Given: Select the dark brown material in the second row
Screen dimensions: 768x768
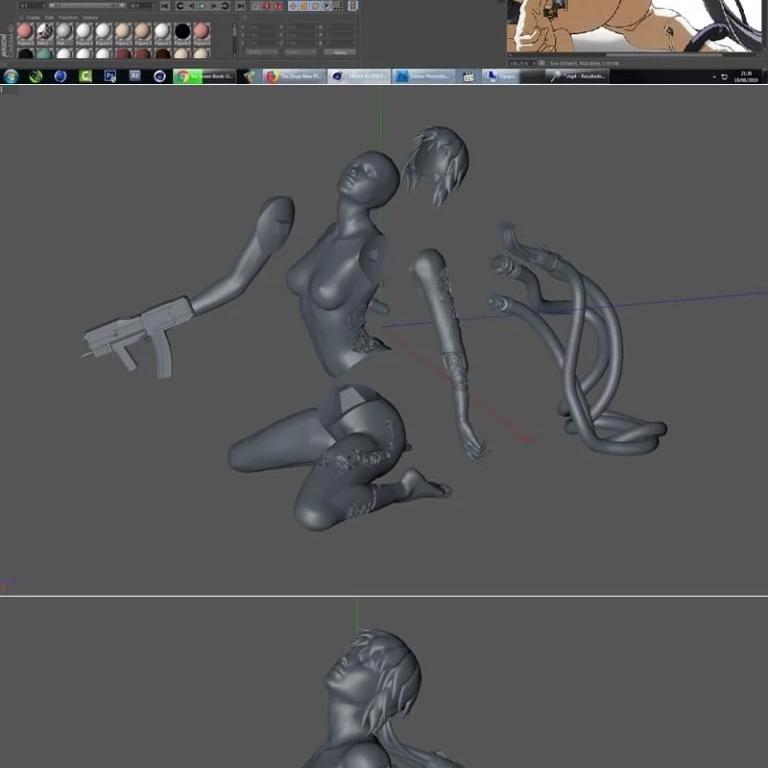Looking at the screenshot, I should coord(163,53).
